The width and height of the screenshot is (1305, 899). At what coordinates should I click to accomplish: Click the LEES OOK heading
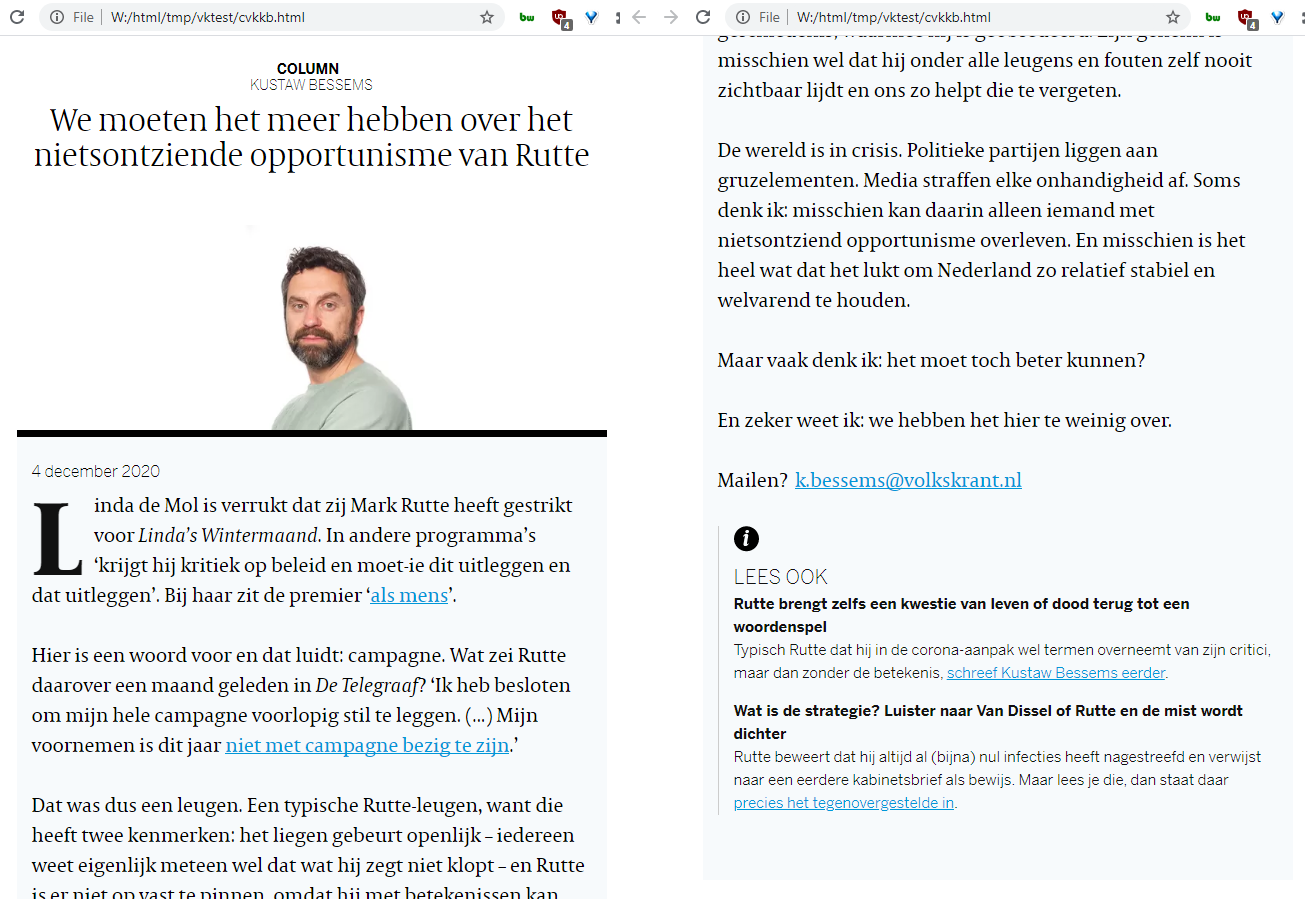(781, 577)
